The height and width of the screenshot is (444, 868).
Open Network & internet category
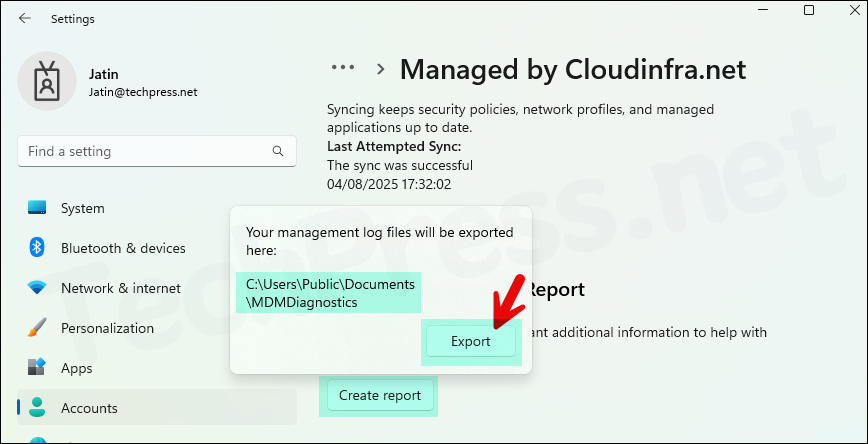coord(157,288)
